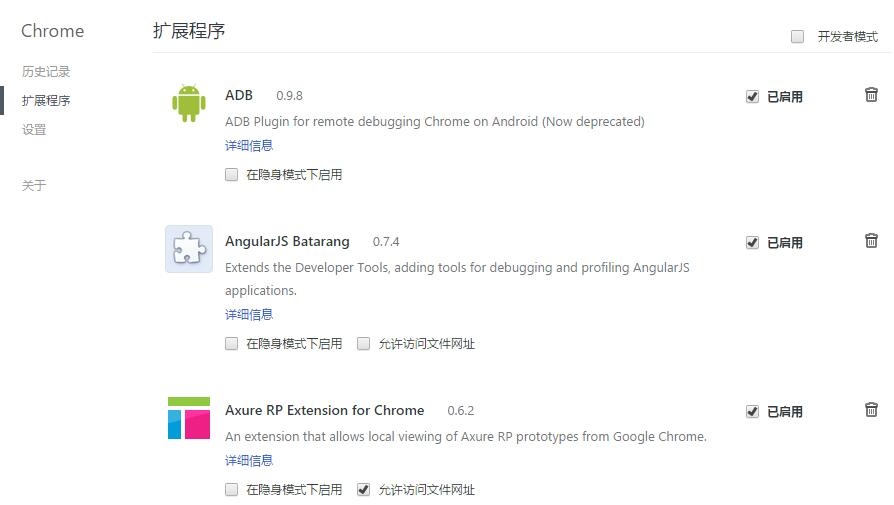The height and width of the screenshot is (505, 894).
Task: Open 详细信息 link for Axure RP Extension
Action: click(x=249, y=461)
